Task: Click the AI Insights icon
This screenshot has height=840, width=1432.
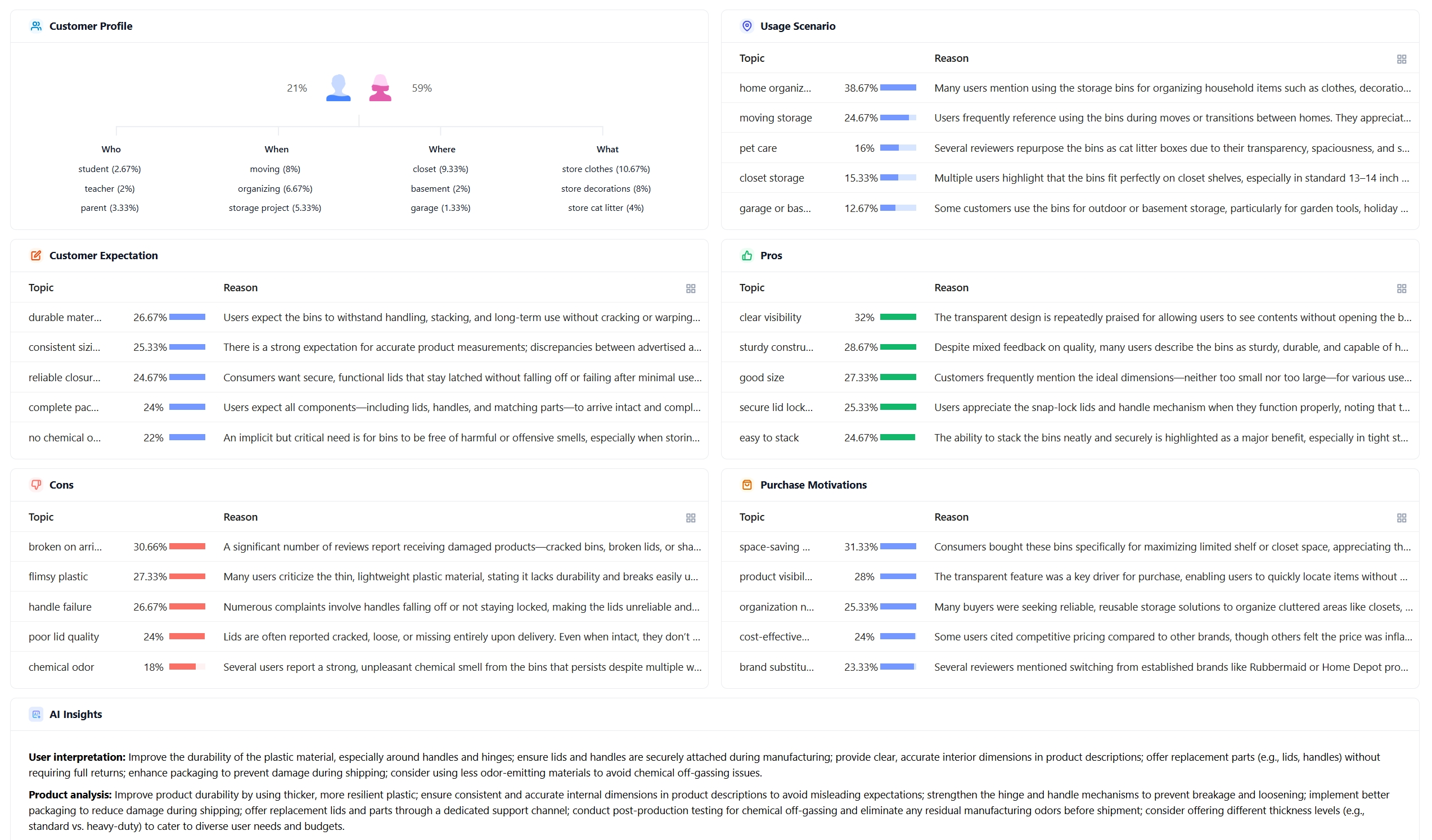Action: (36, 714)
